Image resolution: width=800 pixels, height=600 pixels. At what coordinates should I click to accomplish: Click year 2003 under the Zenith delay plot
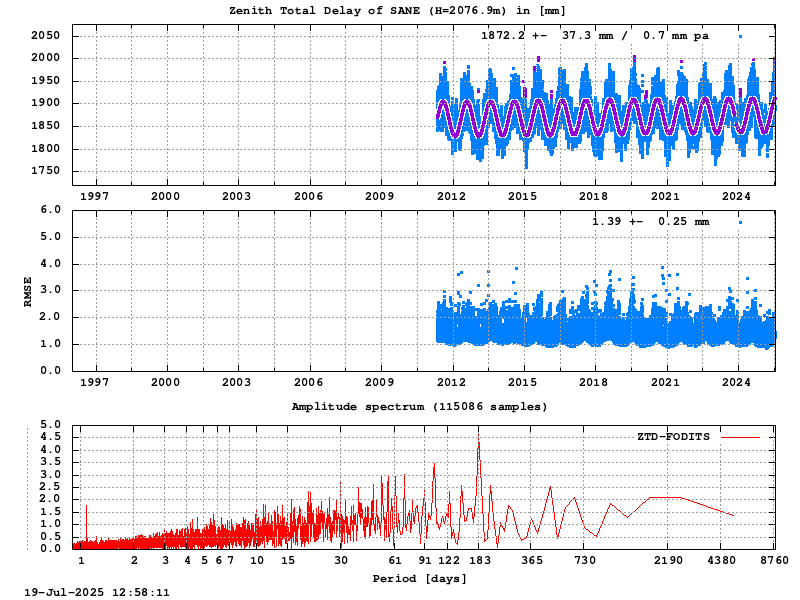point(236,196)
